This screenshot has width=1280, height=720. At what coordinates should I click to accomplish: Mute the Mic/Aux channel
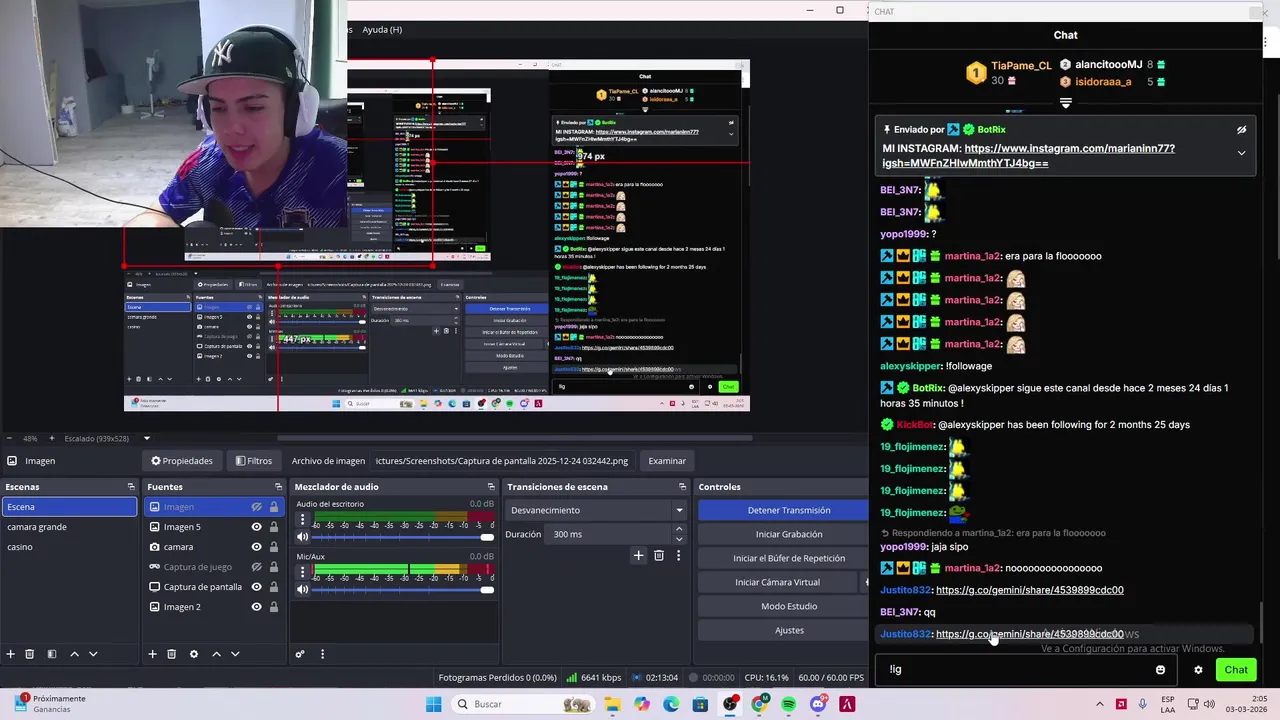pyautogui.click(x=303, y=589)
